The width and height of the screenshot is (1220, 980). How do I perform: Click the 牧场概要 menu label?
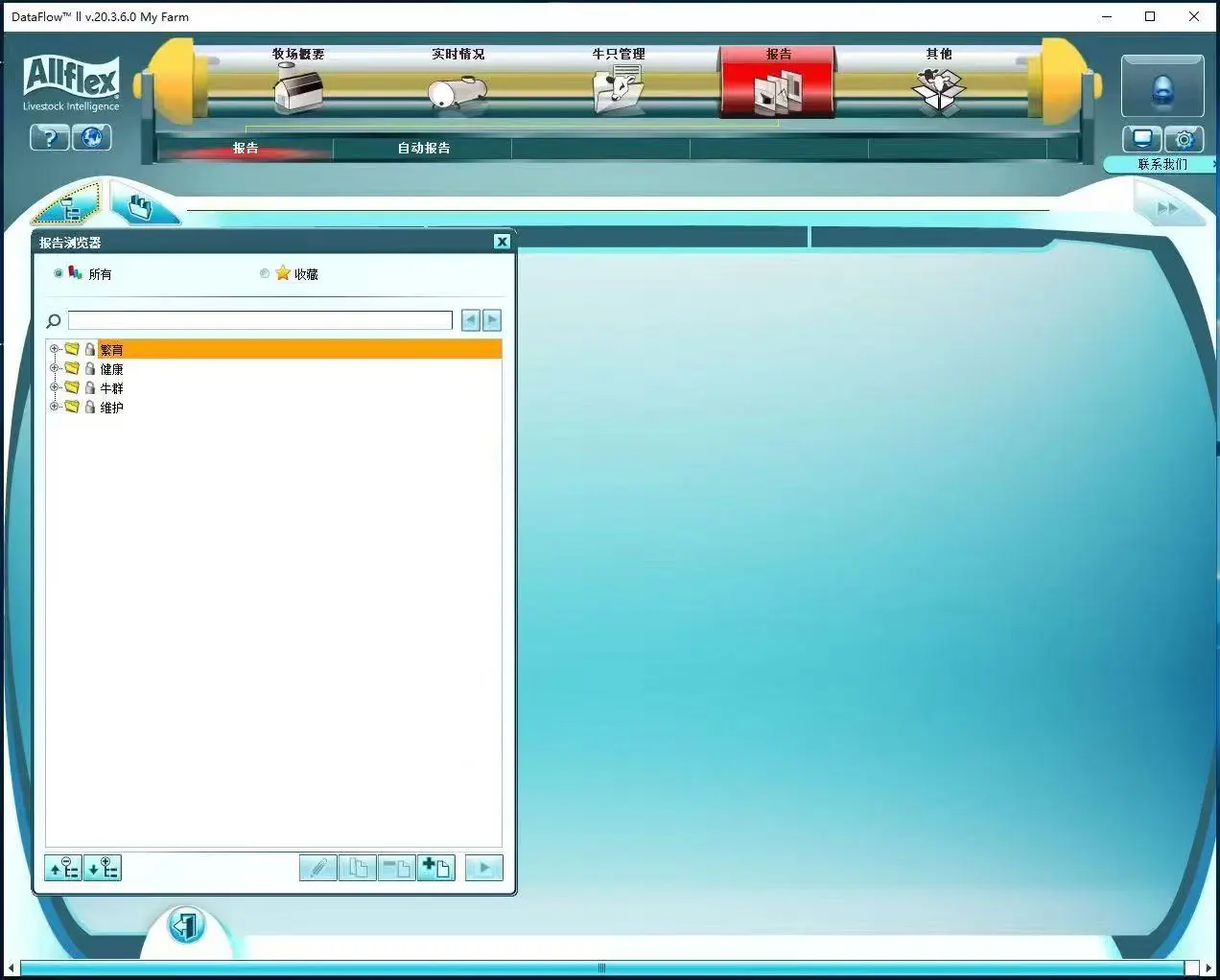click(x=298, y=54)
